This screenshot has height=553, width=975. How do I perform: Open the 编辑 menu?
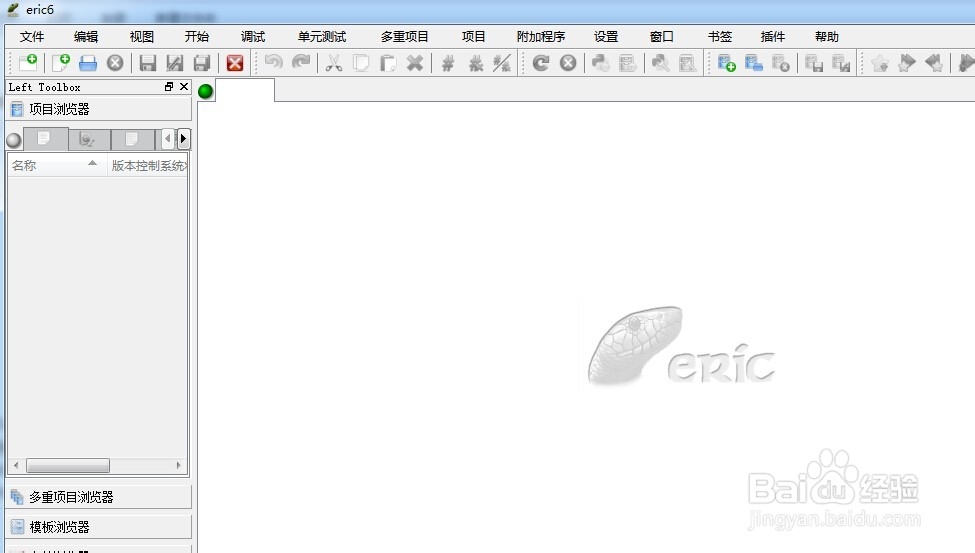point(86,37)
